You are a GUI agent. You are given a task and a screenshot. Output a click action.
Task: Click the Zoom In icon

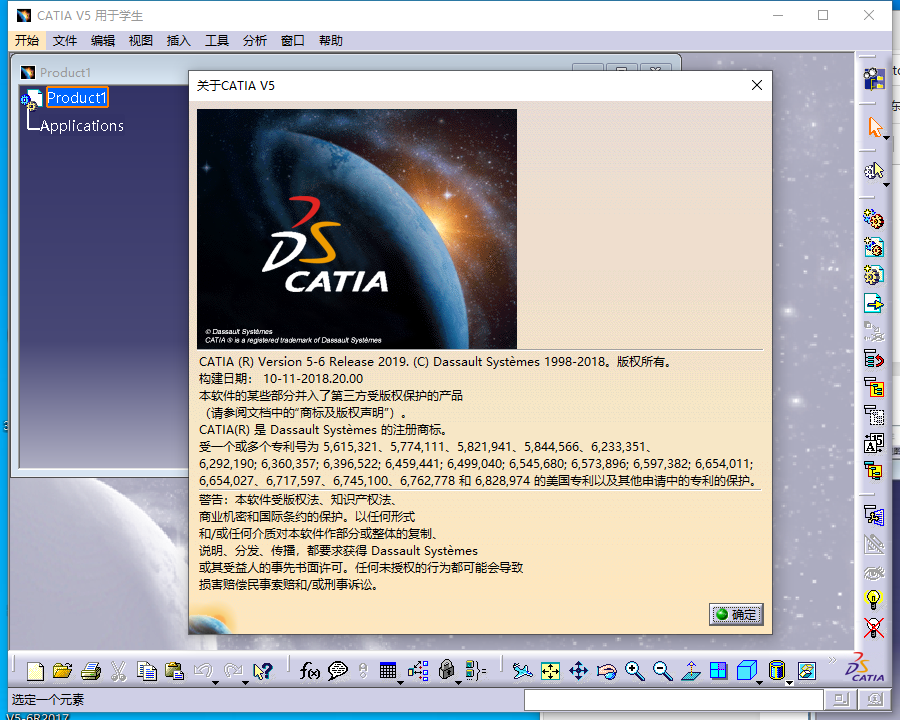point(635,671)
